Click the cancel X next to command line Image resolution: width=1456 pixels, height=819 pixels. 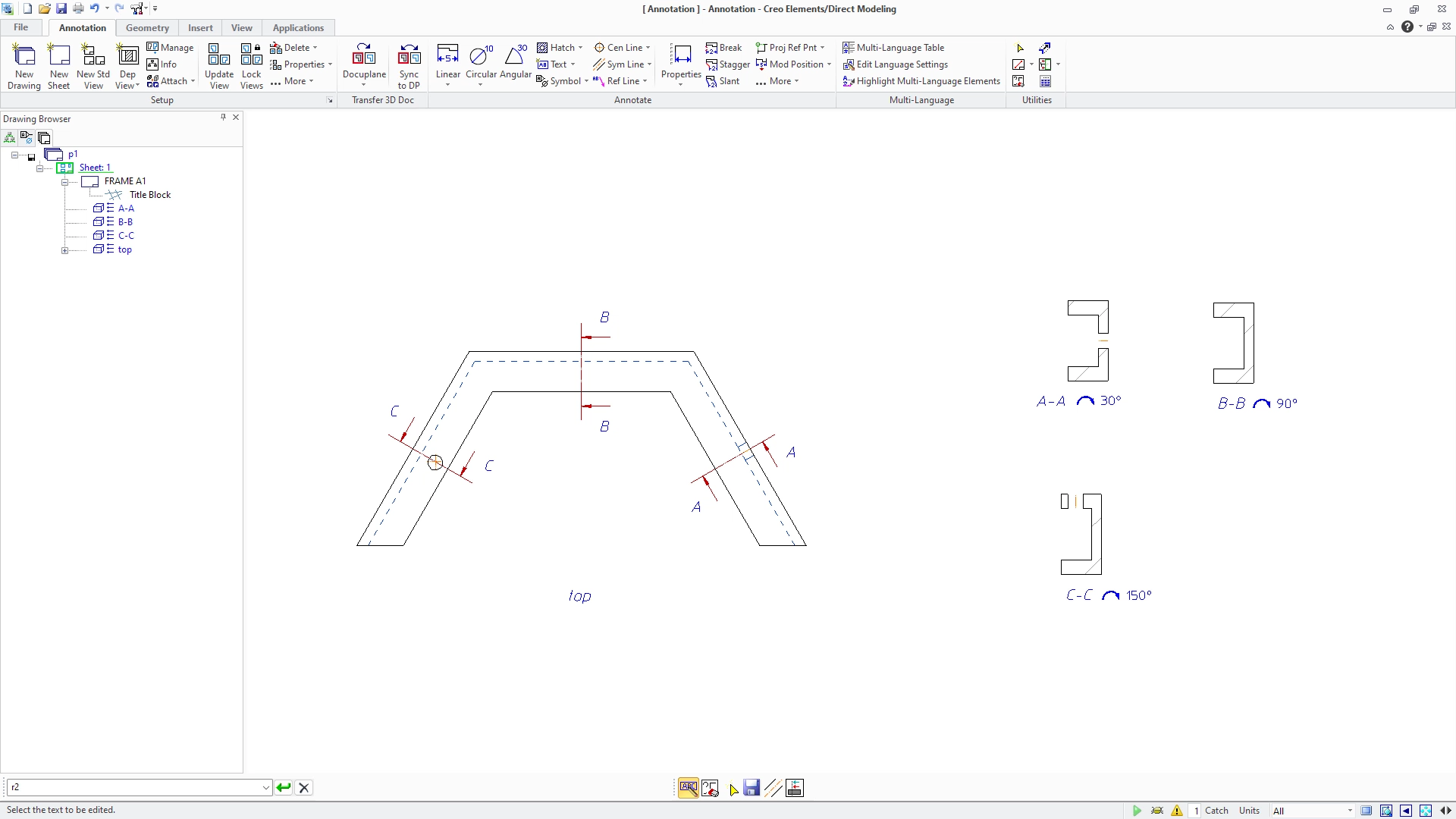[304, 787]
